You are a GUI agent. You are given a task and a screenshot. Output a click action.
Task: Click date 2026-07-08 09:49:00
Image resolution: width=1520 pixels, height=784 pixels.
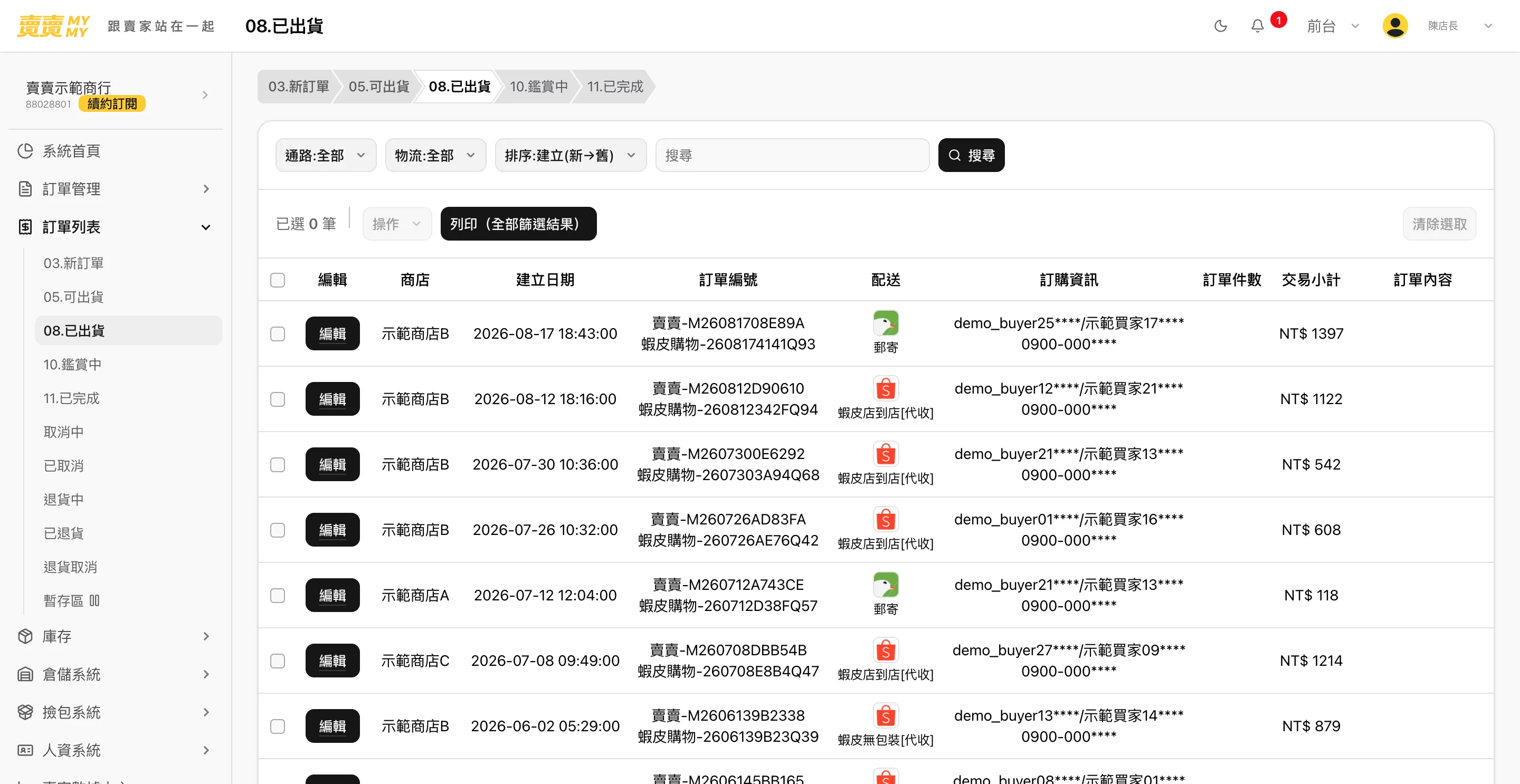pos(545,660)
